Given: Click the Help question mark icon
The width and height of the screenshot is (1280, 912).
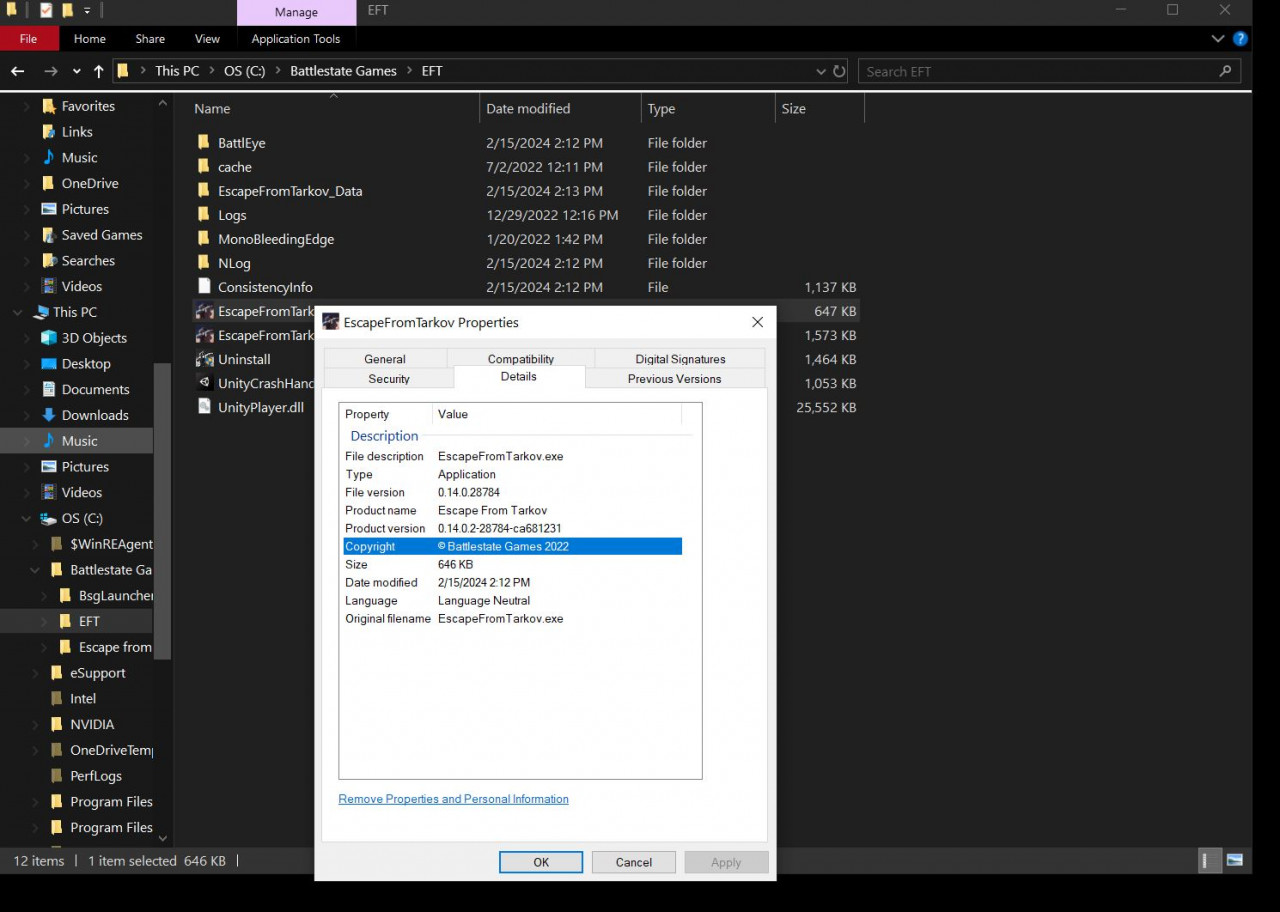Looking at the screenshot, I should click(x=1240, y=39).
